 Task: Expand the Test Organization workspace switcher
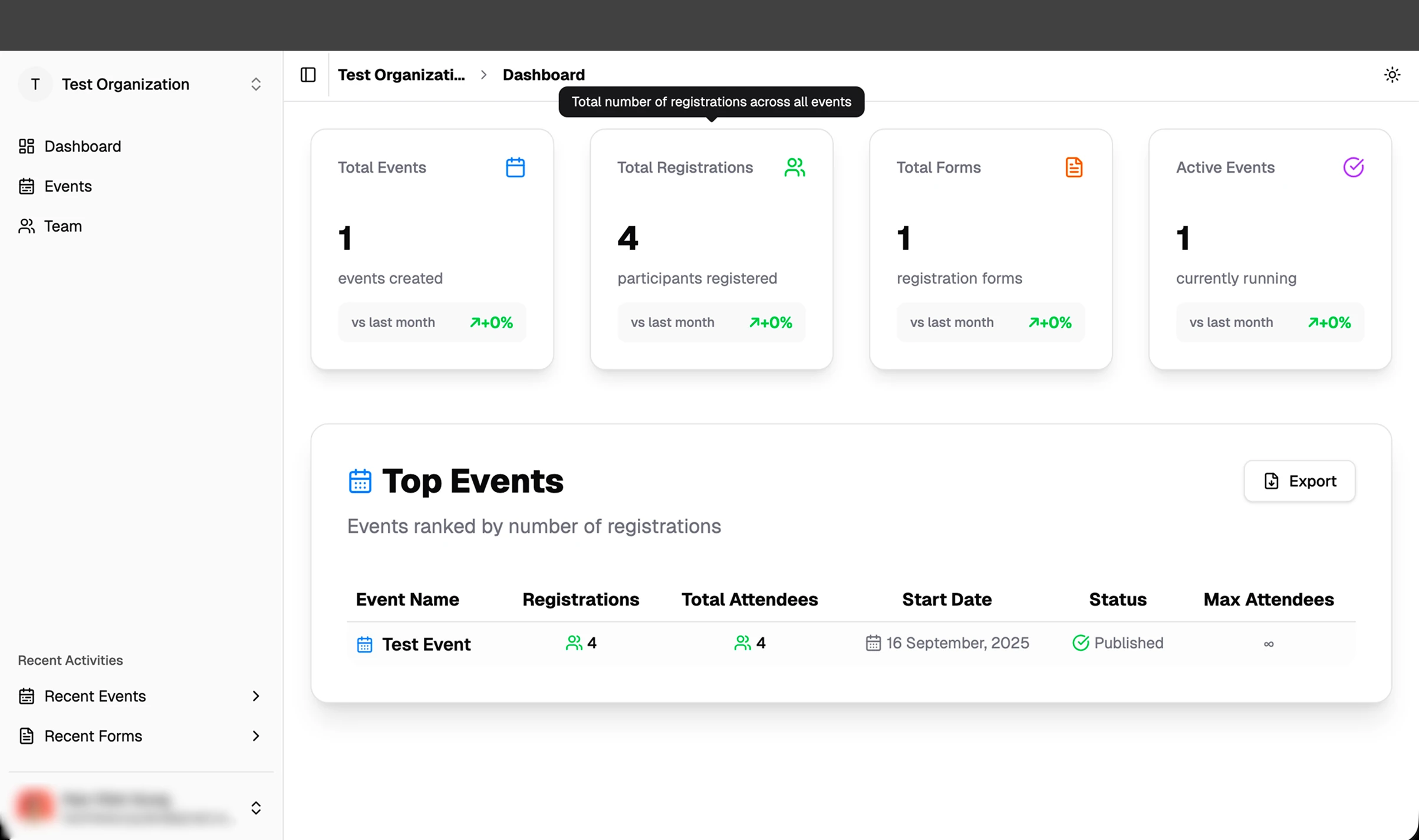[x=256, y=84]
